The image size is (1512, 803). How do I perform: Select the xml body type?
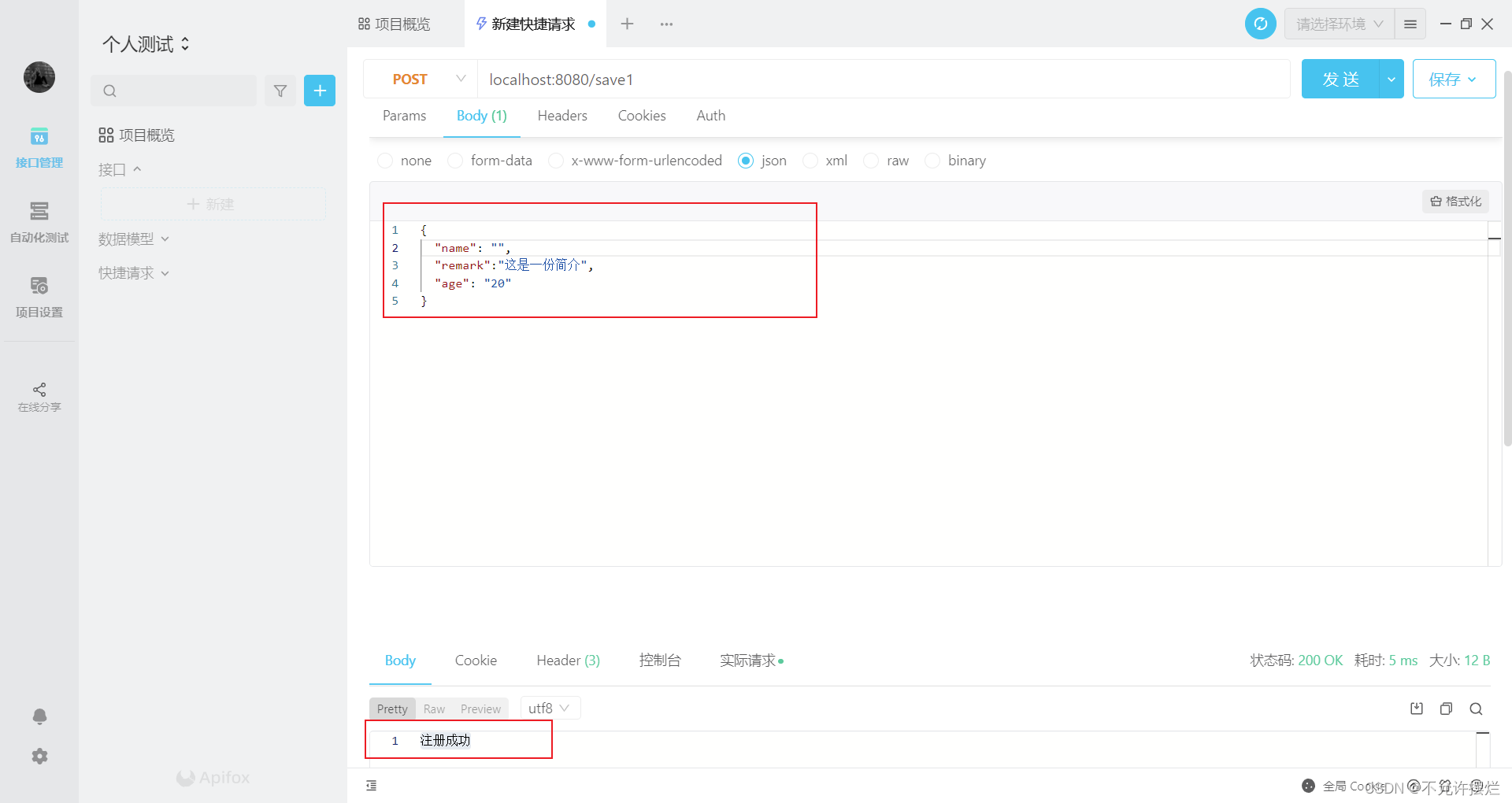click(810, 160)
